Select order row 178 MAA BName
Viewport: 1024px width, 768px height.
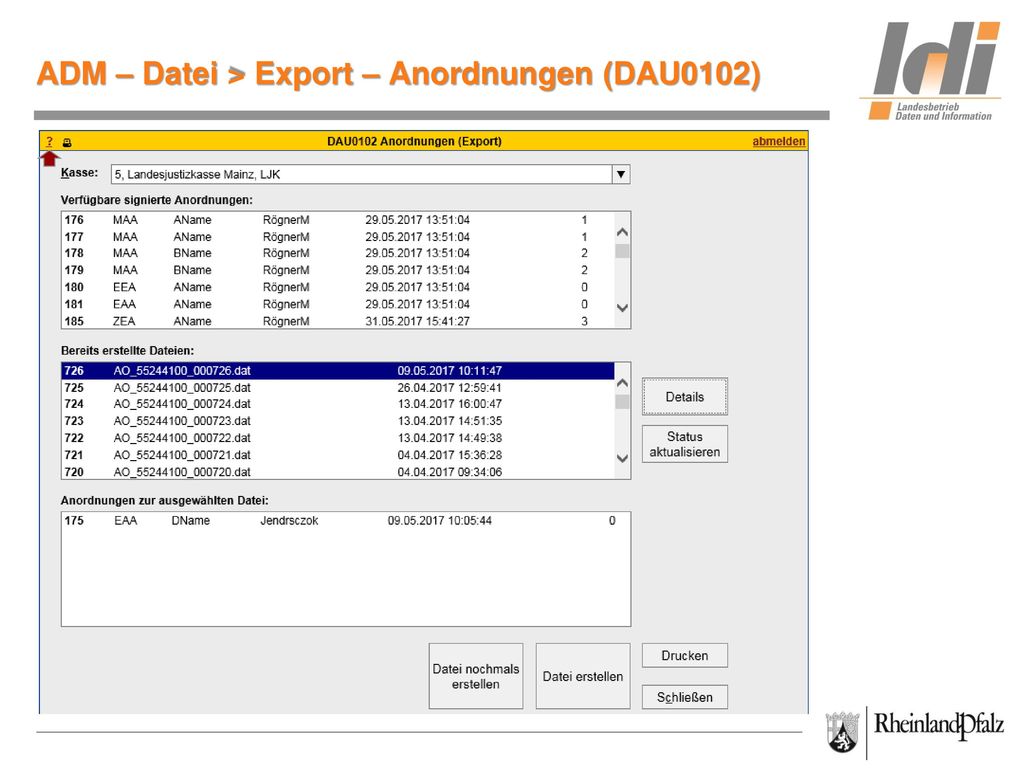[x=338, y=253]
